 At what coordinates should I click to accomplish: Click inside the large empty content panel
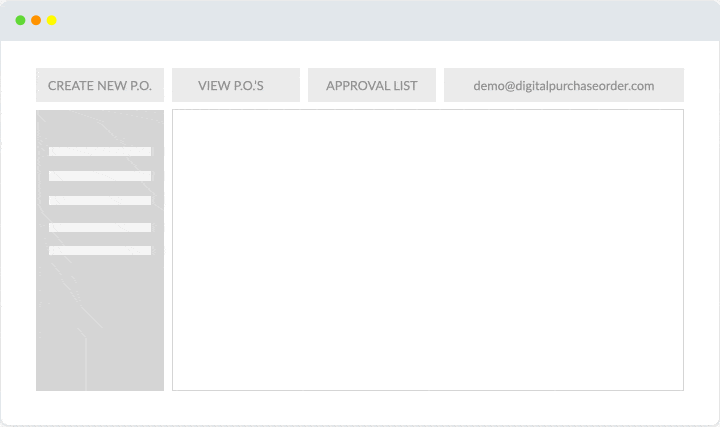click(428, 250)
